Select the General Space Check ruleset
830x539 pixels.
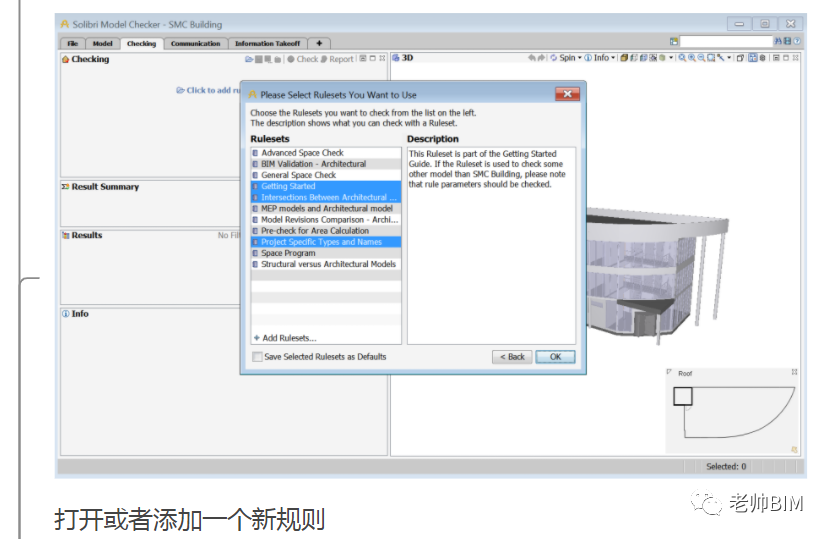click(326, 175)
